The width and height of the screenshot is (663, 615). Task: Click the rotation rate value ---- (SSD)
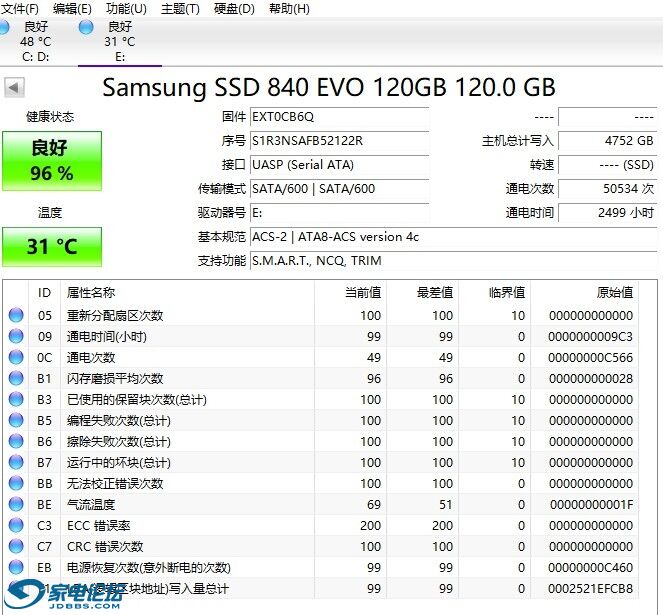[x=608, y=165]
